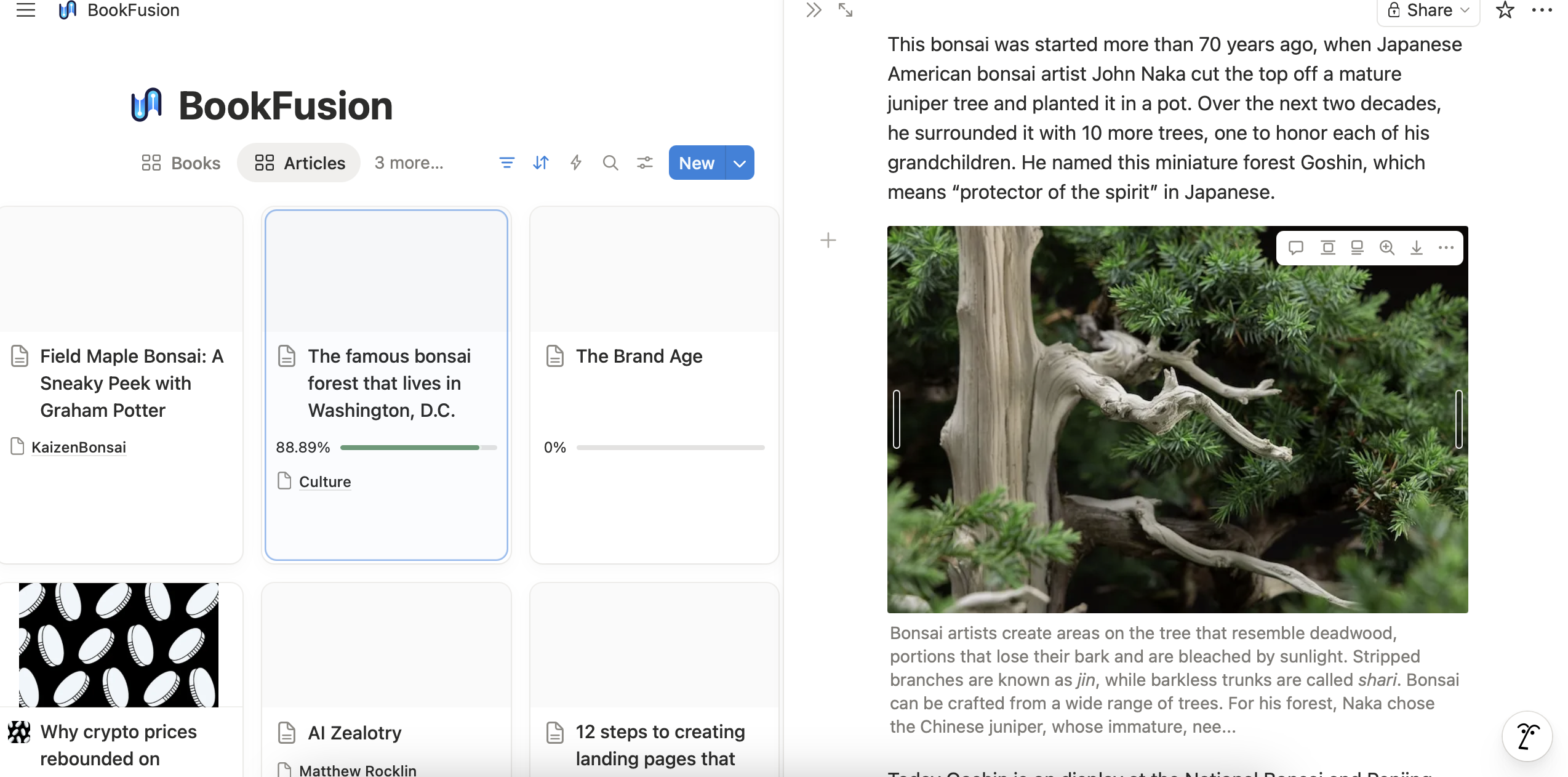1568x777 pixels.
Task: Open the Matthew Rocklin linked page
Action: pyautogui.click(x=358, y=770)
